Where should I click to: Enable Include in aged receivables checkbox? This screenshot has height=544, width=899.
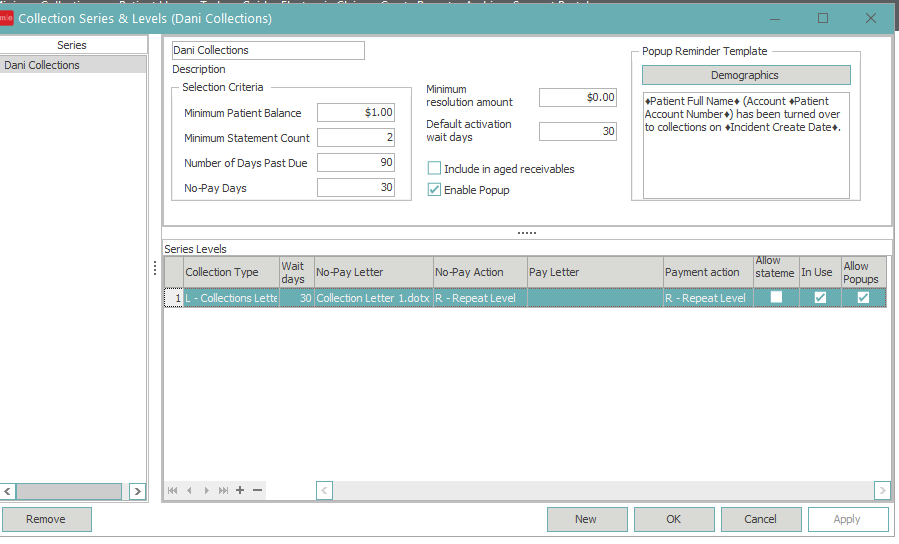click(434, 169)
